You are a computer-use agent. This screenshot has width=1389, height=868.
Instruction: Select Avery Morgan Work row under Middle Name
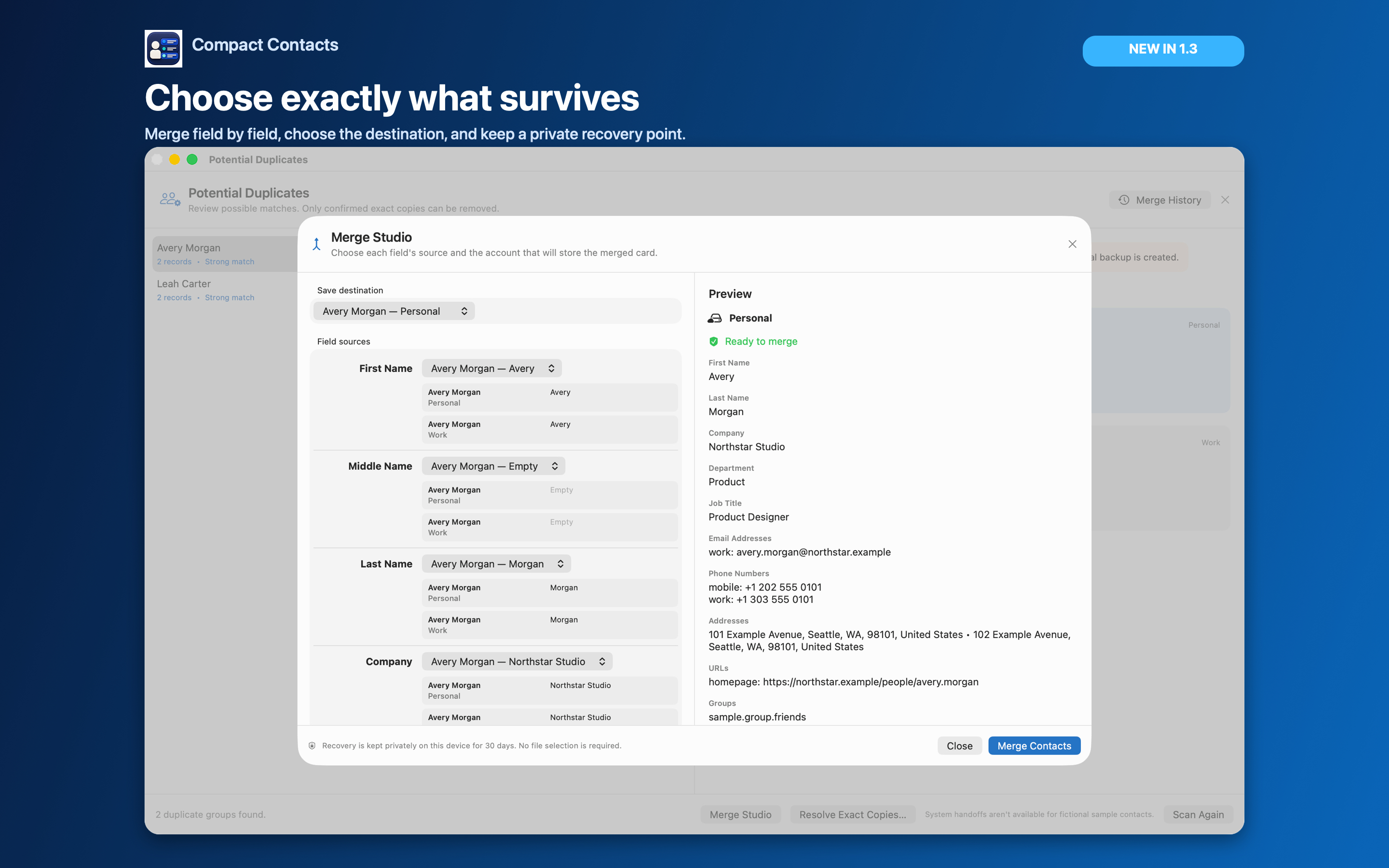click(x=550, y=527)
